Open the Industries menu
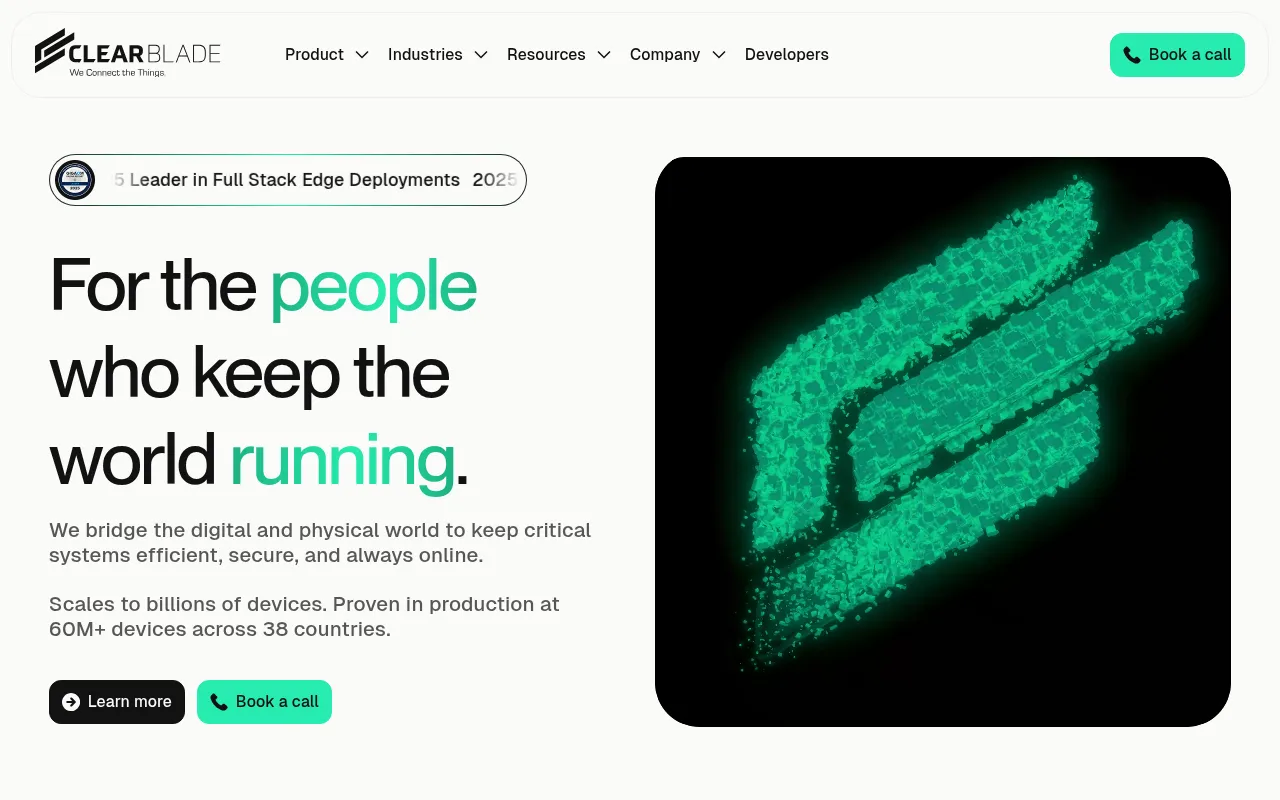This screenshot has height=800, width=1280. 425,55
